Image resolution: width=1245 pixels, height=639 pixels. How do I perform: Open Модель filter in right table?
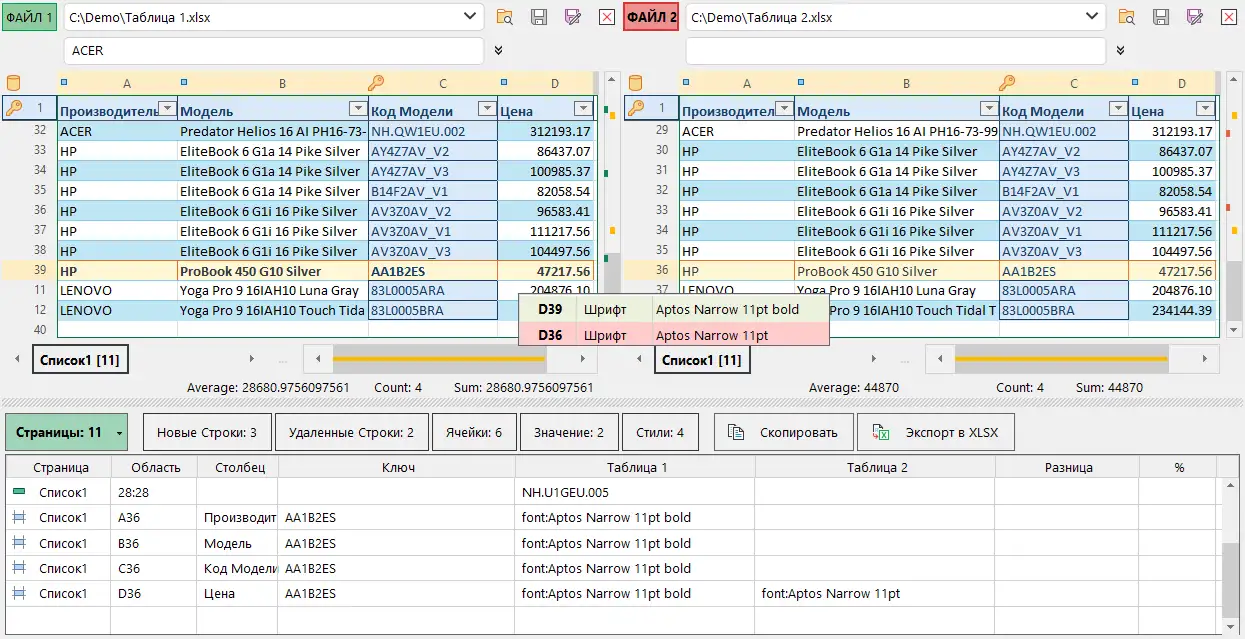[989, 109]
